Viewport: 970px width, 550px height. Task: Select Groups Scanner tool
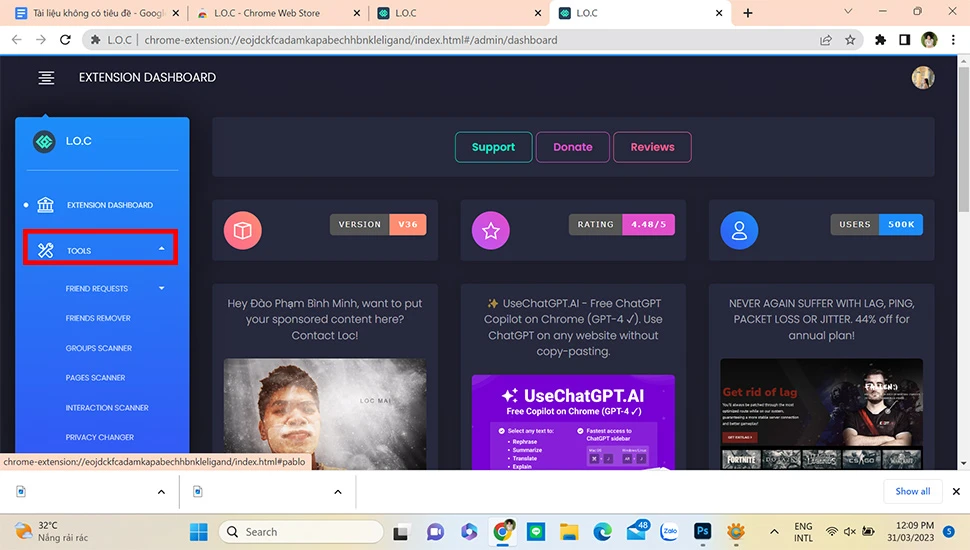point(99,348)
